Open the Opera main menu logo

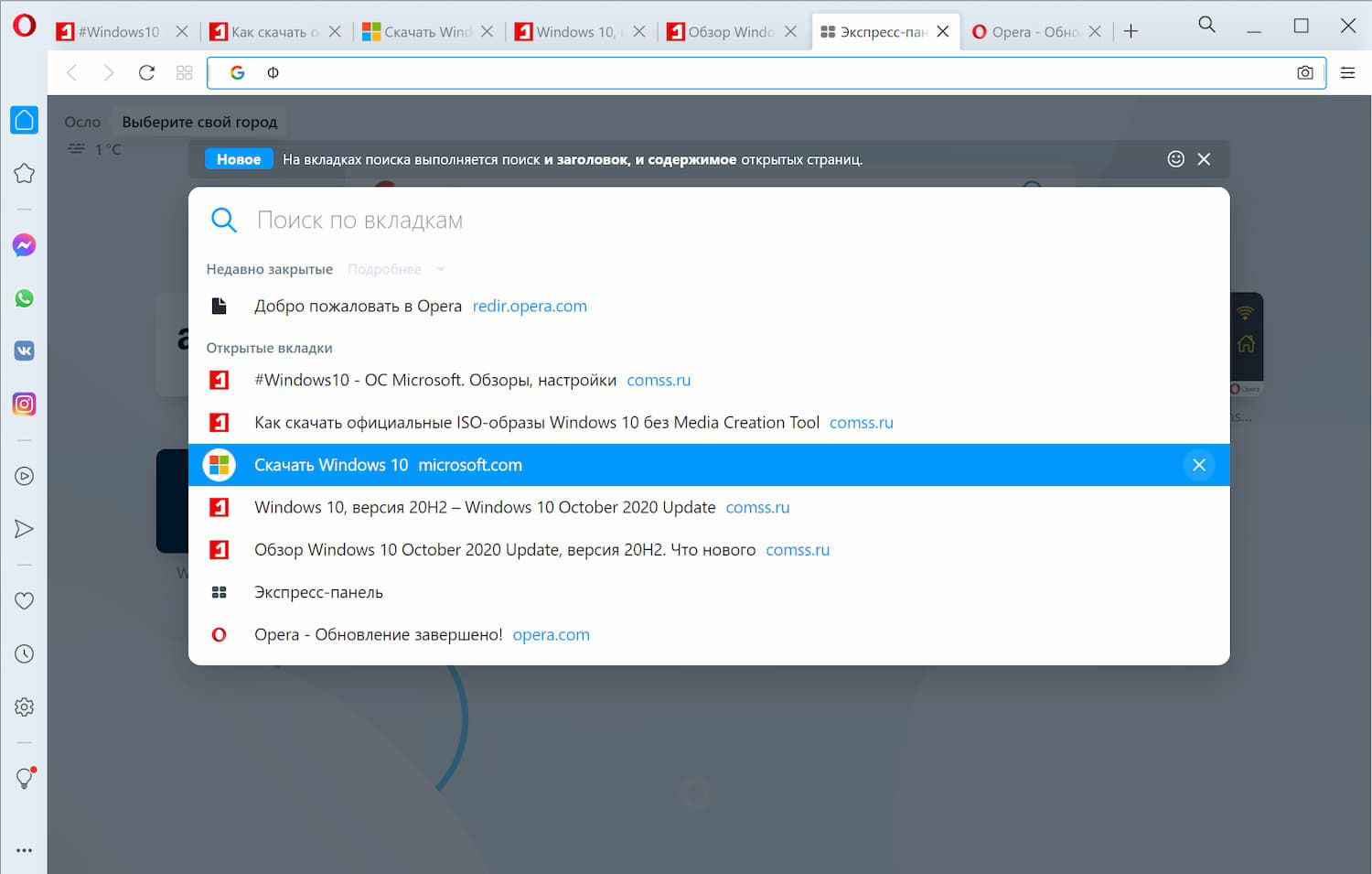(25, 26)
